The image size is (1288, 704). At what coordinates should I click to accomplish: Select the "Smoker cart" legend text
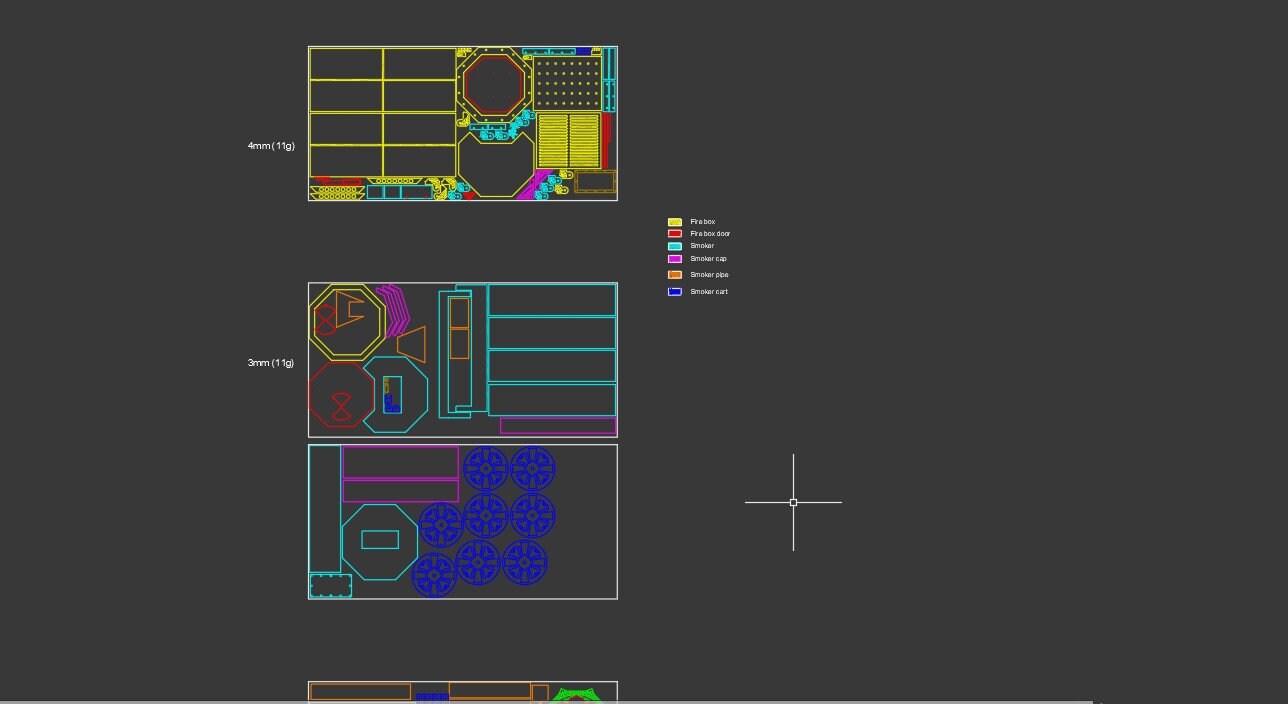coord(709,292)
